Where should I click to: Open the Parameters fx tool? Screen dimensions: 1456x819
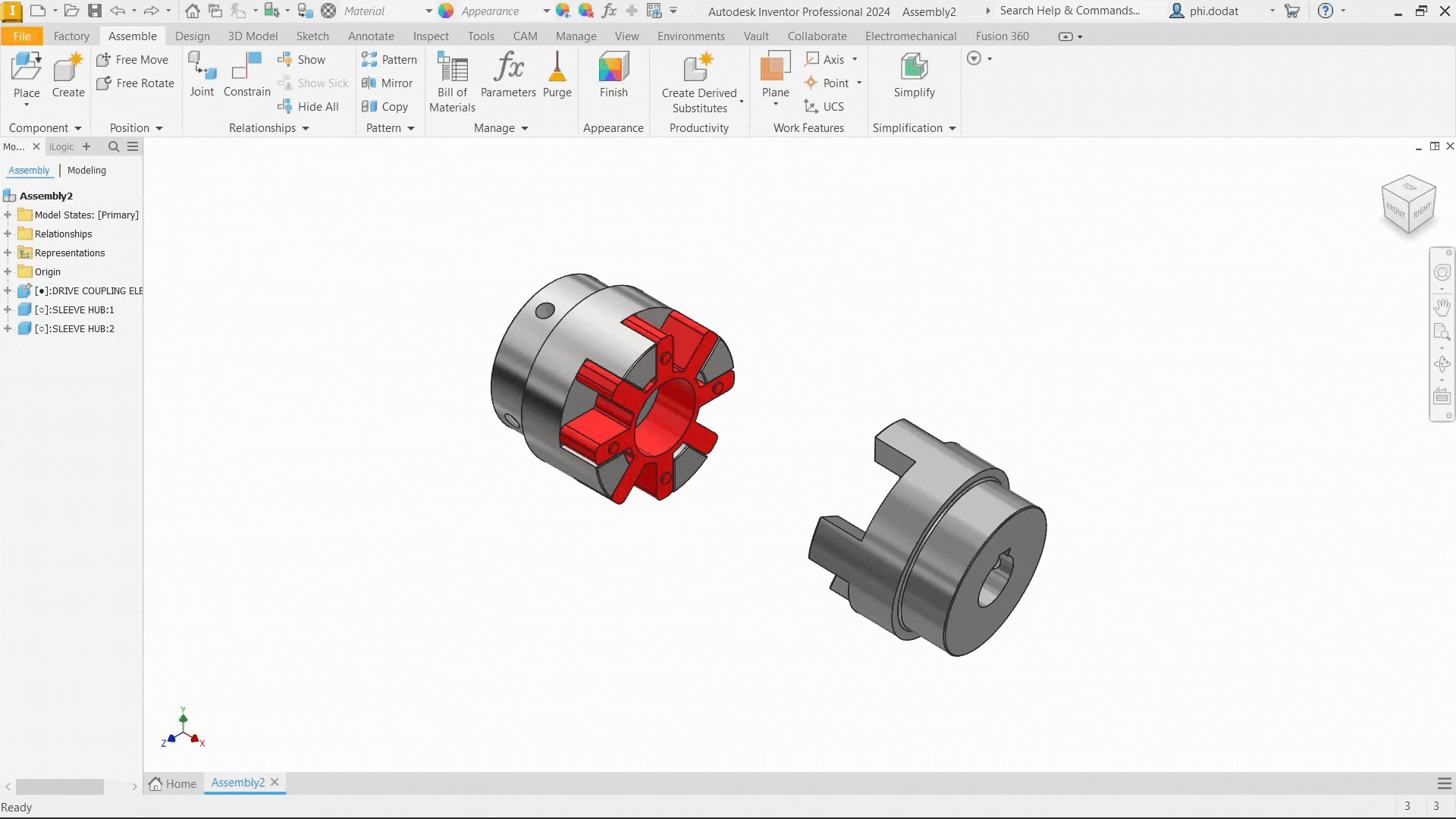508,75
